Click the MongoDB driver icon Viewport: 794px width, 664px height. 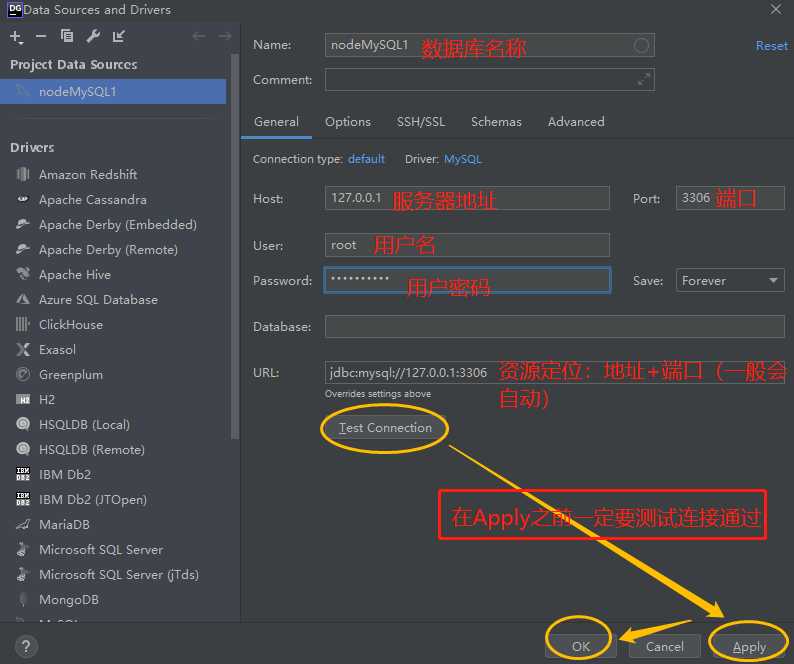pos(23,599)
